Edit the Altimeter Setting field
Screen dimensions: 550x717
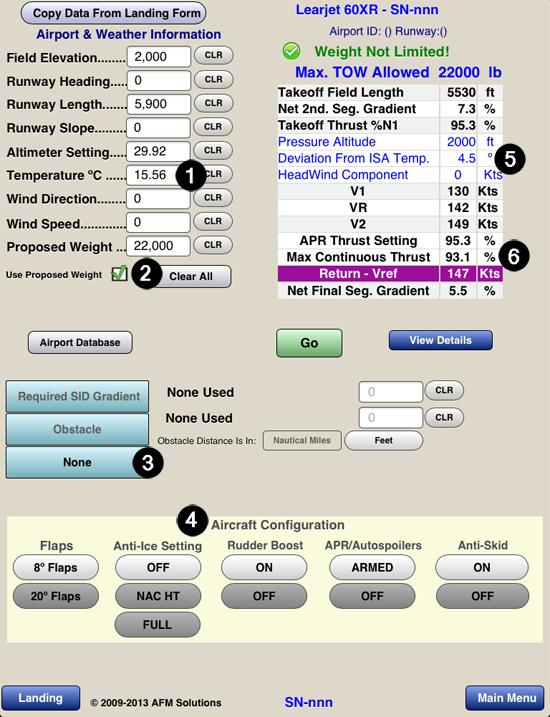[158, 151]
